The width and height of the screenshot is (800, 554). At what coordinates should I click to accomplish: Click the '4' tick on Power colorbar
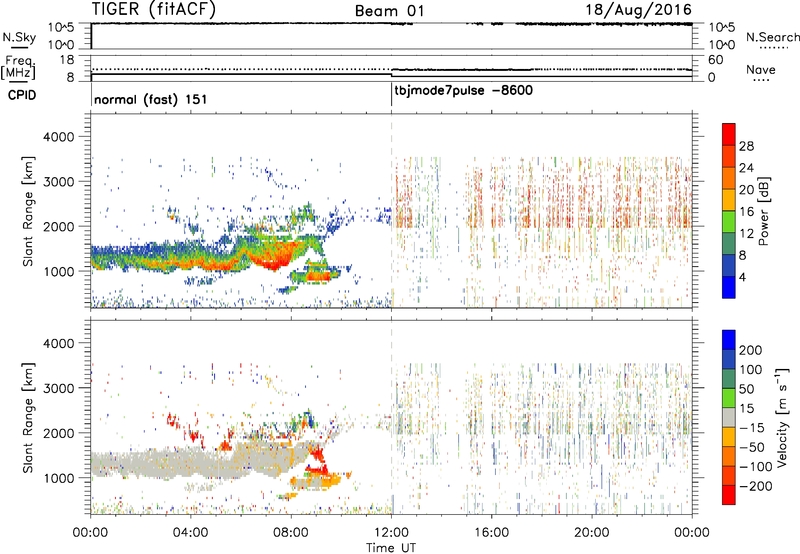tap(743, 277)
